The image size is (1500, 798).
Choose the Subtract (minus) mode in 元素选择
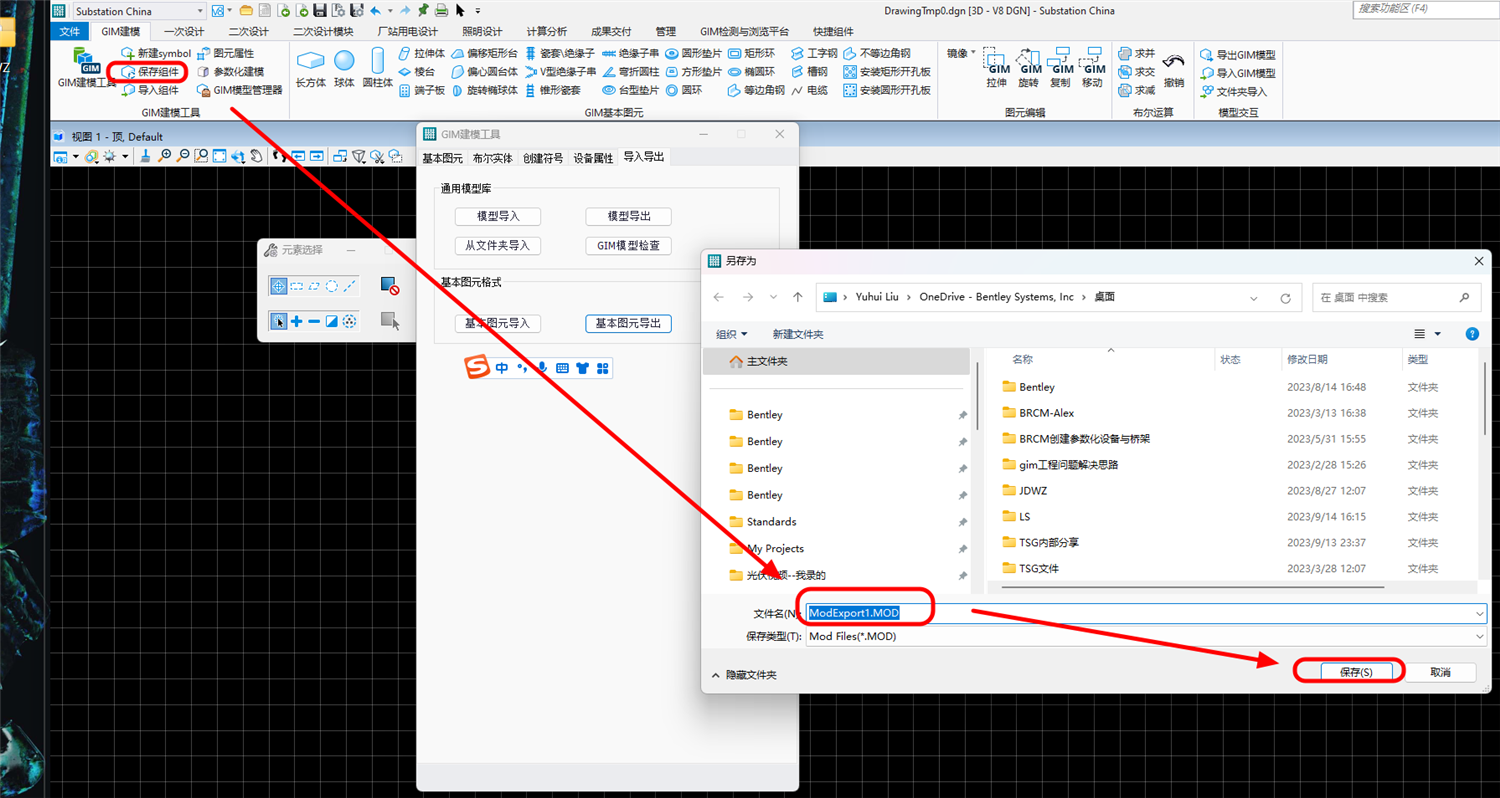(x=314, y=321)
